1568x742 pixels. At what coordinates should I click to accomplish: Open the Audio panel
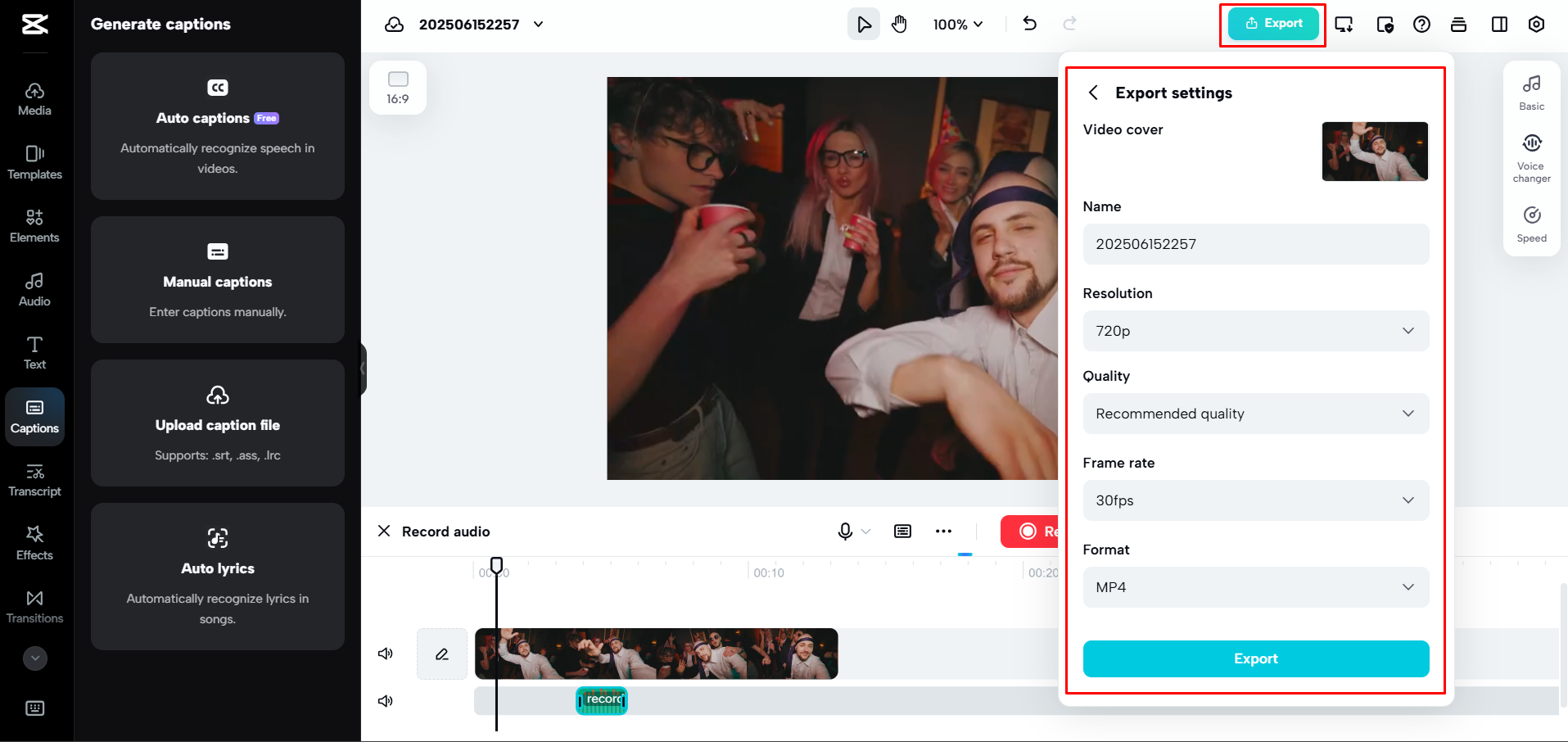point(34,290)
